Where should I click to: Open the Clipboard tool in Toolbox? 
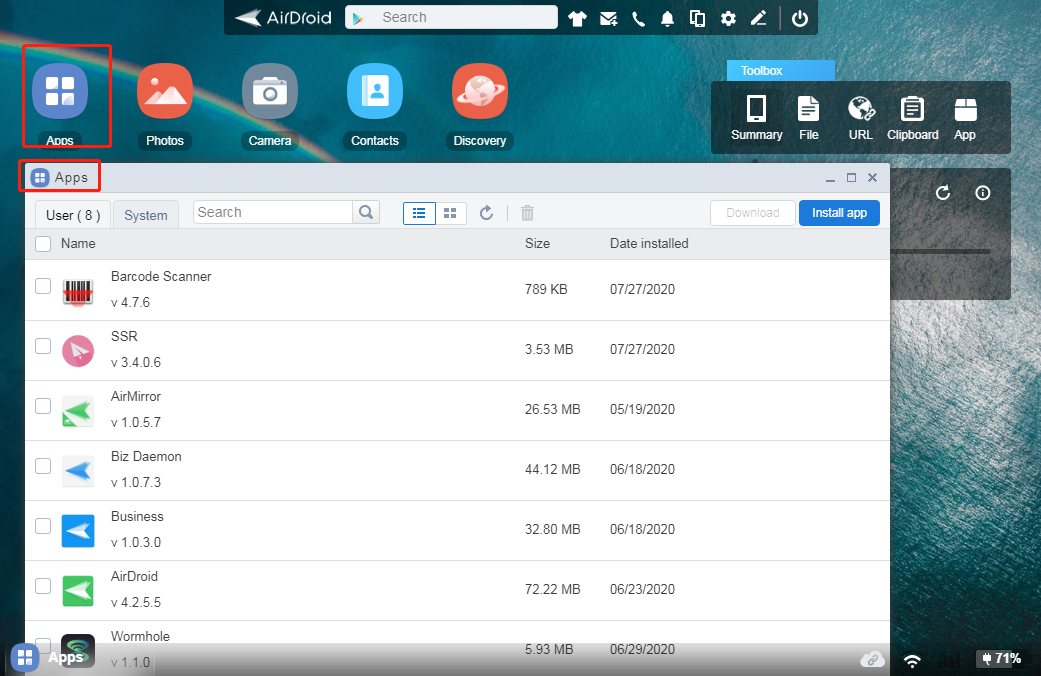click(912, 117)
